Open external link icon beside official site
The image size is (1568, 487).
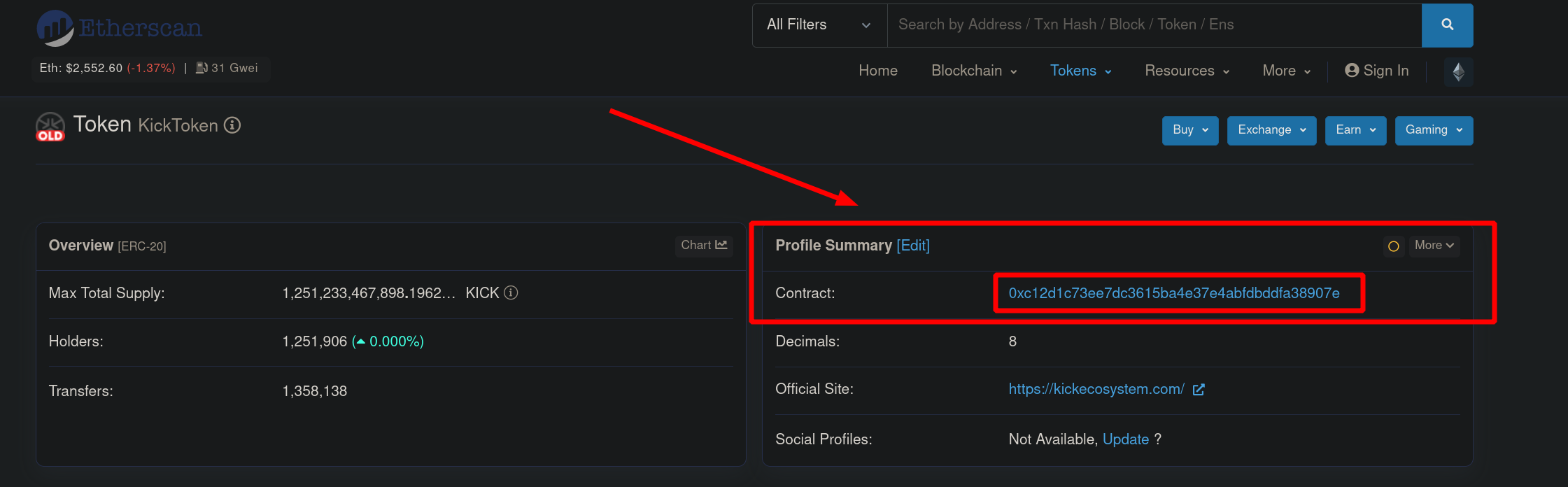tap(1199, 390)
